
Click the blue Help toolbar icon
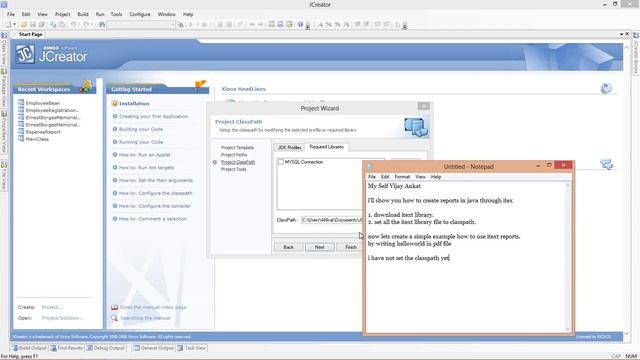[x=300, y=24]
